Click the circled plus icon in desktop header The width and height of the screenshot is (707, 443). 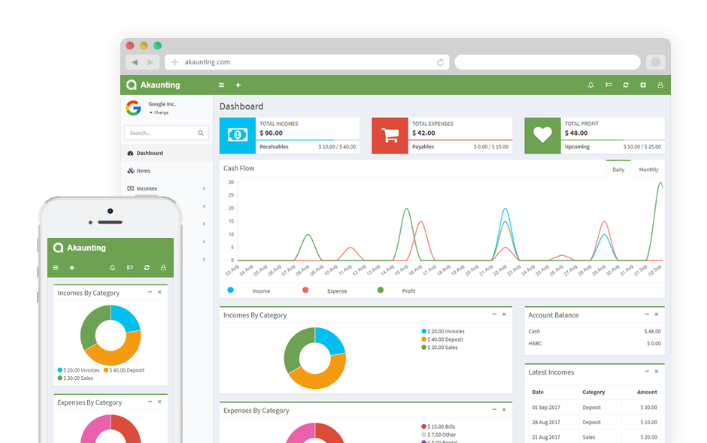(643, 85)
